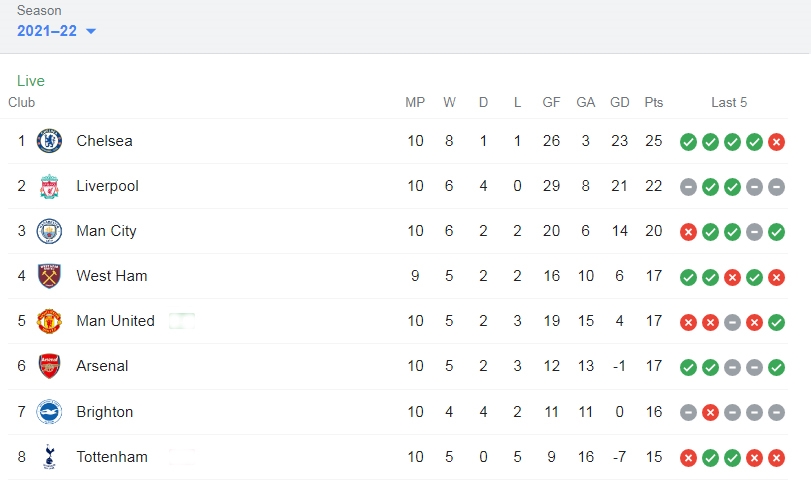Click the Tottenham club crest
Image resolution: width=811 pixels, height=480 pixels.
click(49, 457)
